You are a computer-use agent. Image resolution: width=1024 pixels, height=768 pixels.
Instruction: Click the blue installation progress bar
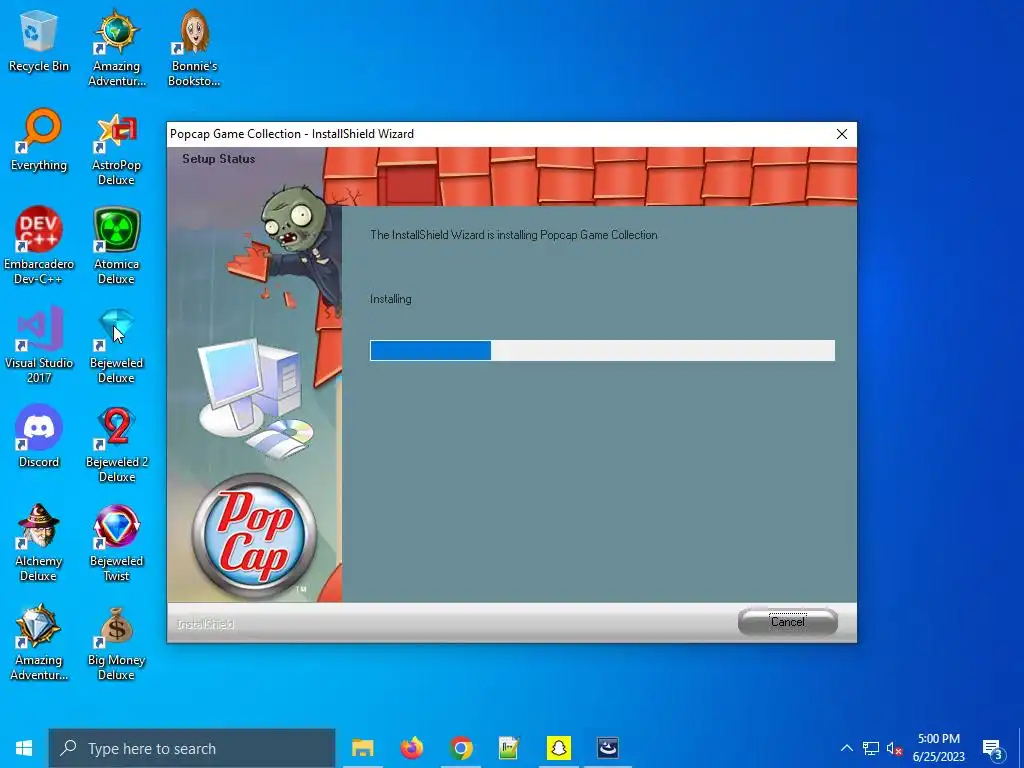click(x=602, y=350)
